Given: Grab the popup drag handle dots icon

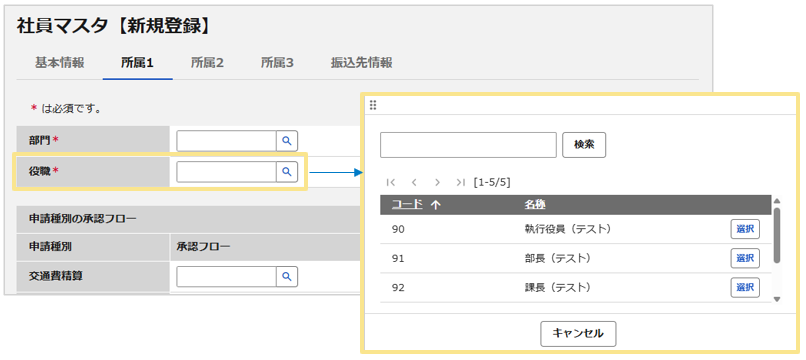Looking at the screenshot, I should click(x=373, y=105).
